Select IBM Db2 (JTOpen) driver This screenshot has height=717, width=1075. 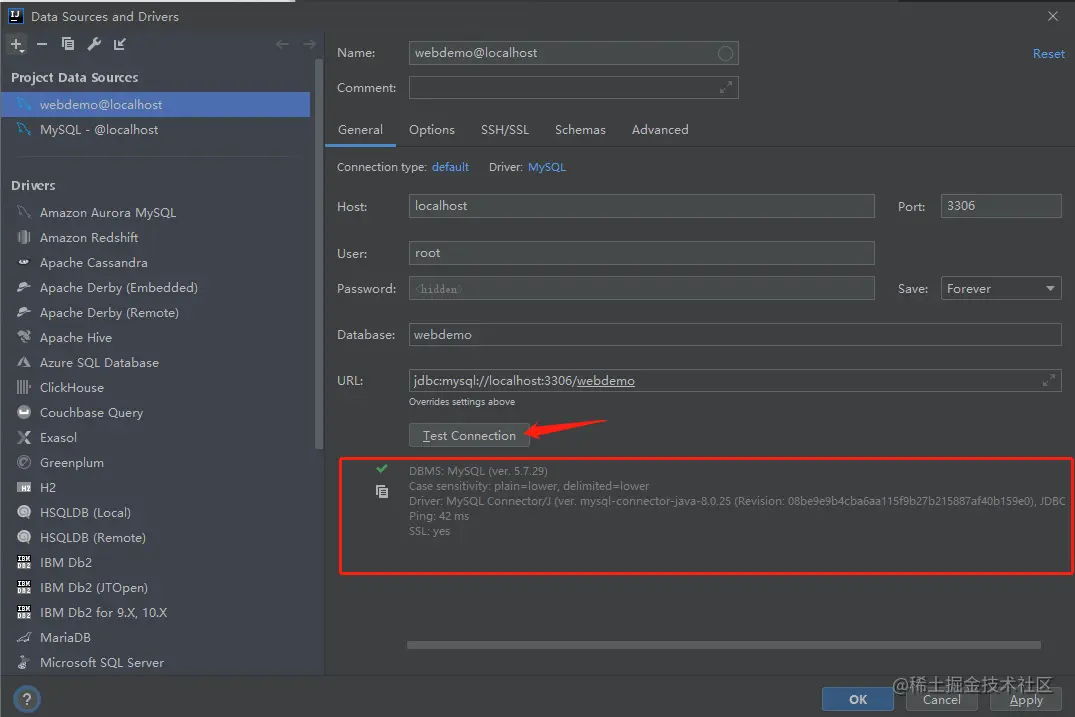click(x=93, y=588)
